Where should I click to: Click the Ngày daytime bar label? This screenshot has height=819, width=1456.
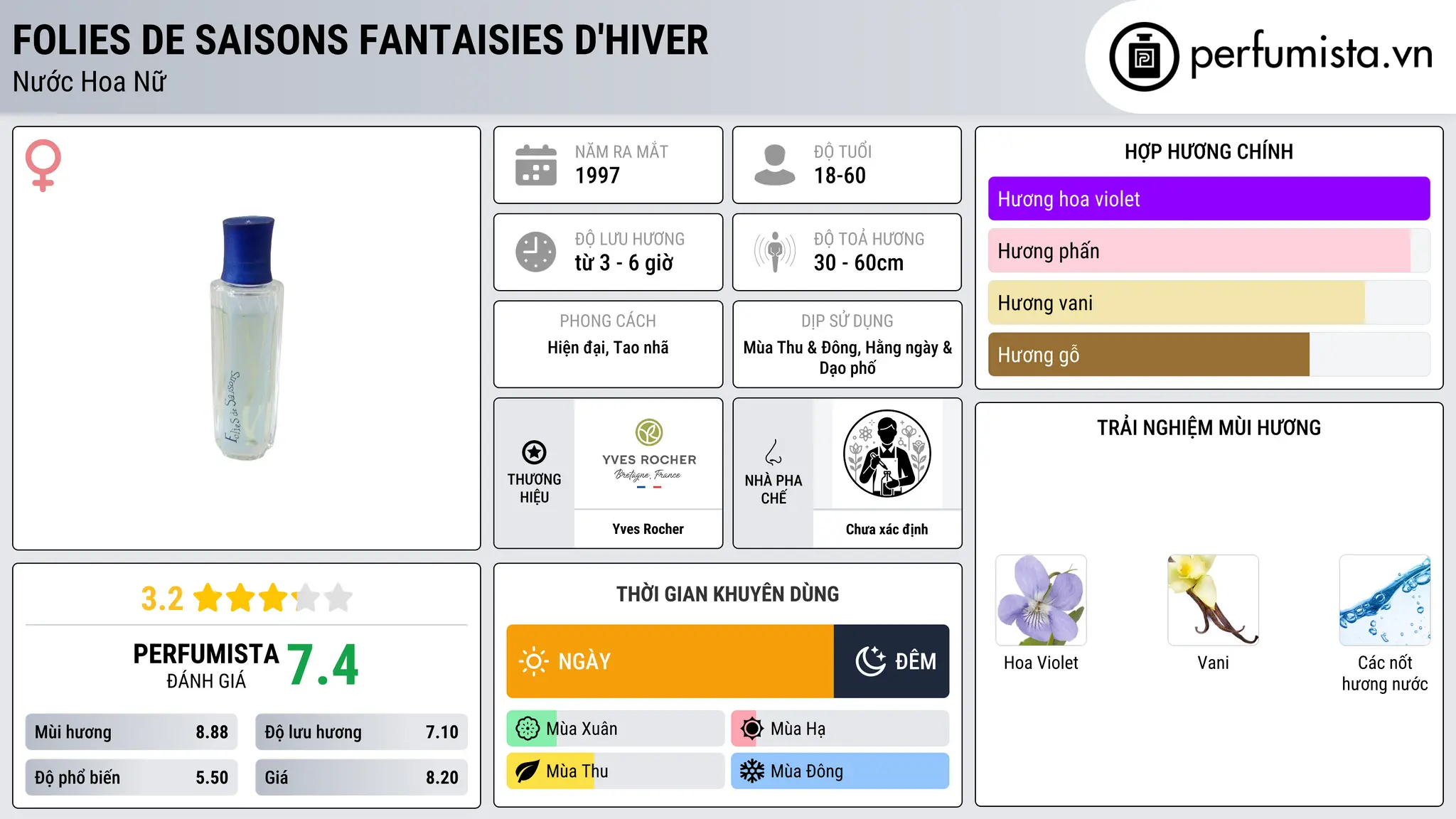(584, 662)
